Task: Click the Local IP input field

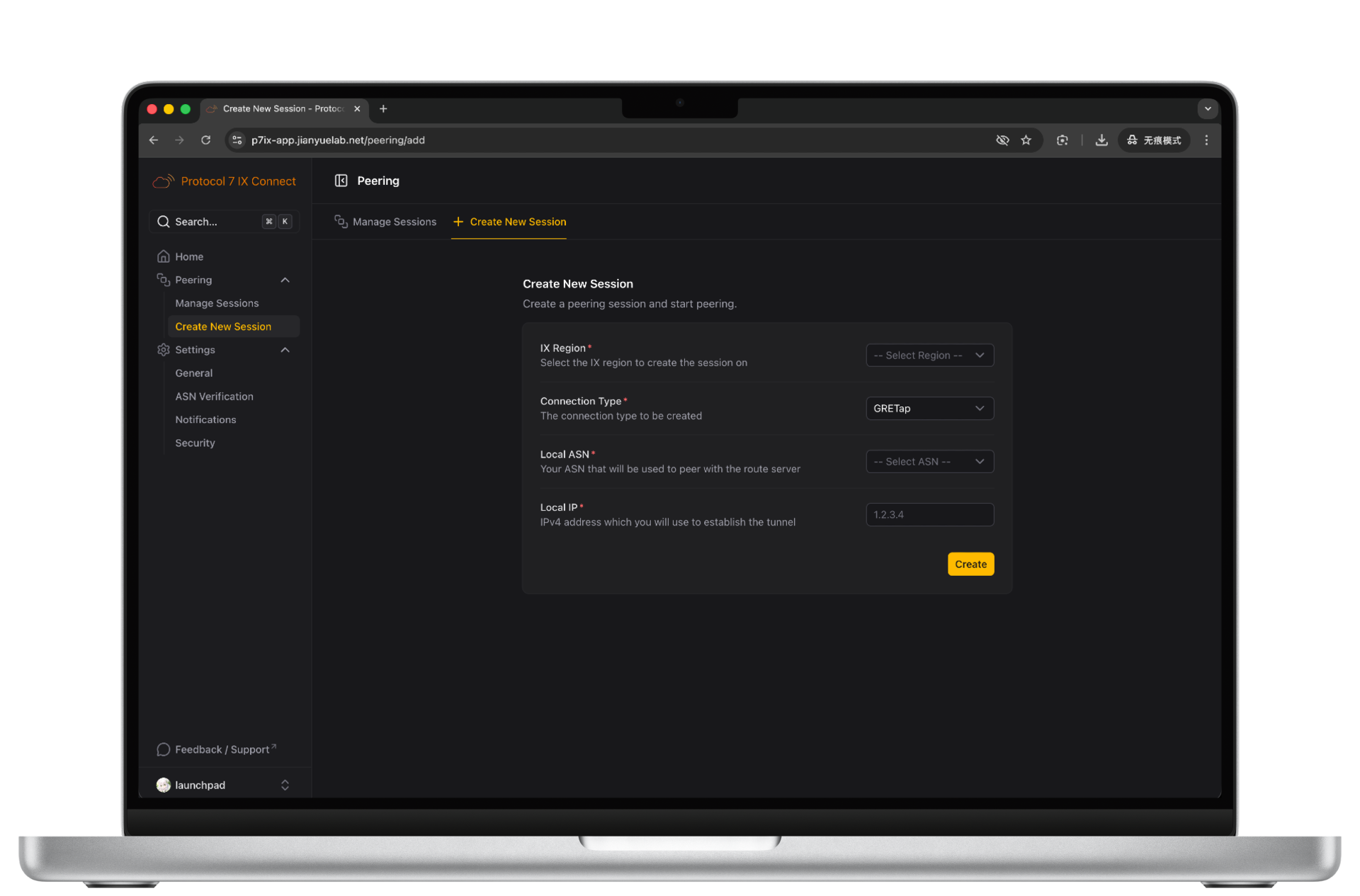Action: 929,515
